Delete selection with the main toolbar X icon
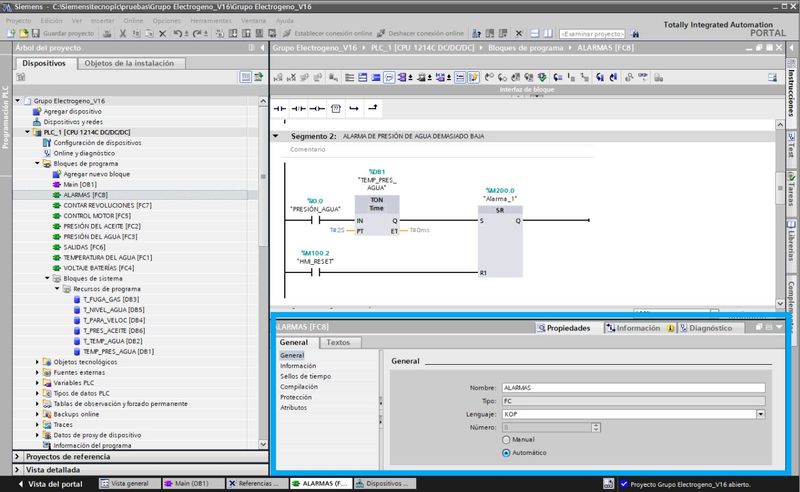Image resolution: width=800 pixels, height=492 pixels. click(162, 34)
